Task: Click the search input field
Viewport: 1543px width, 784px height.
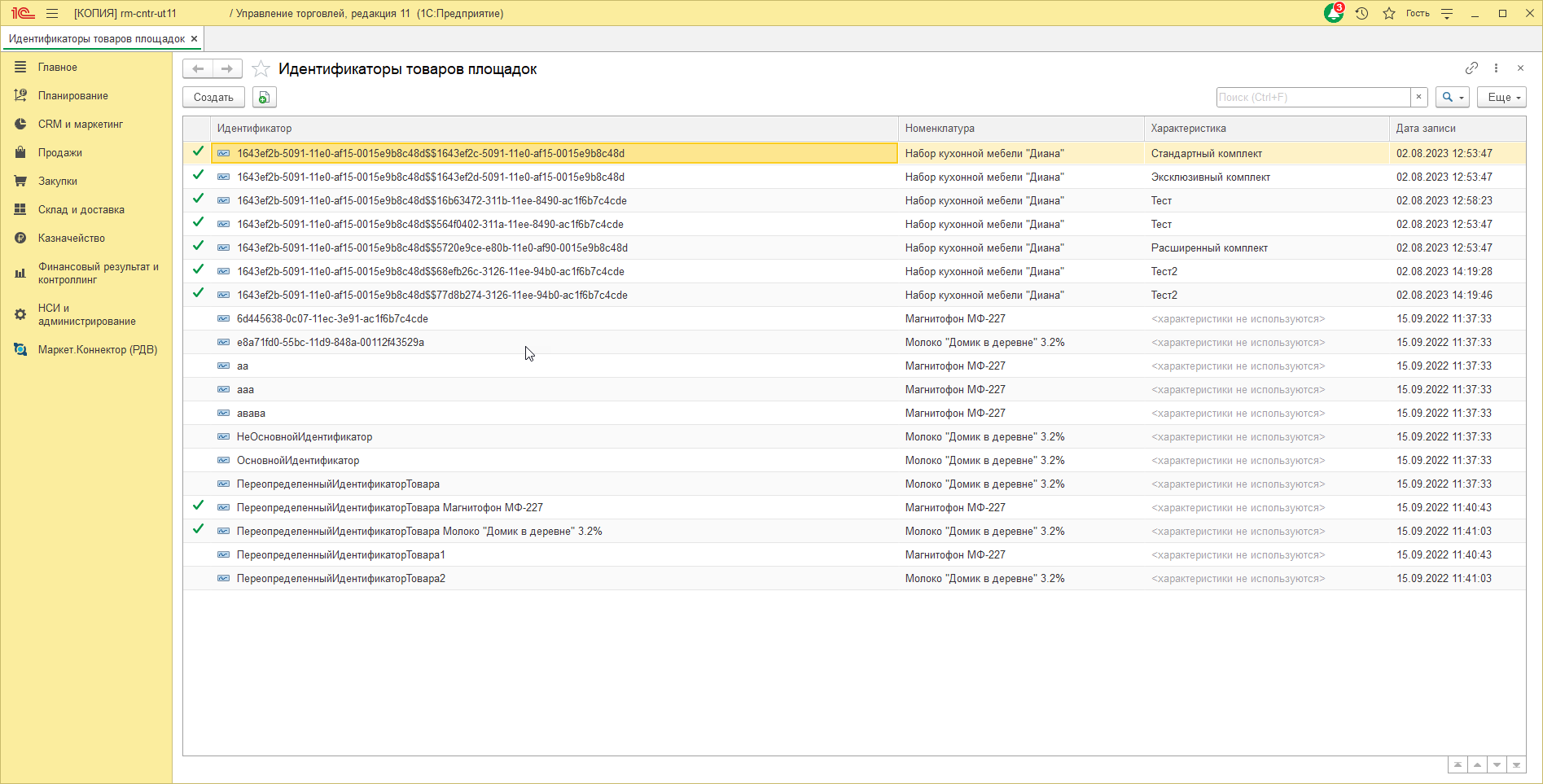Action: (1313, 98)
